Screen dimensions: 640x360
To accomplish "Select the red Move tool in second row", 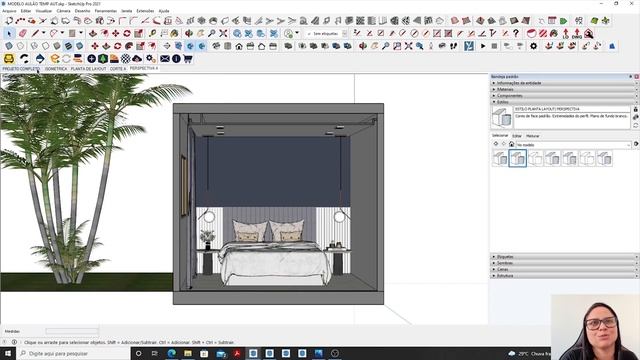I will 116,33.
